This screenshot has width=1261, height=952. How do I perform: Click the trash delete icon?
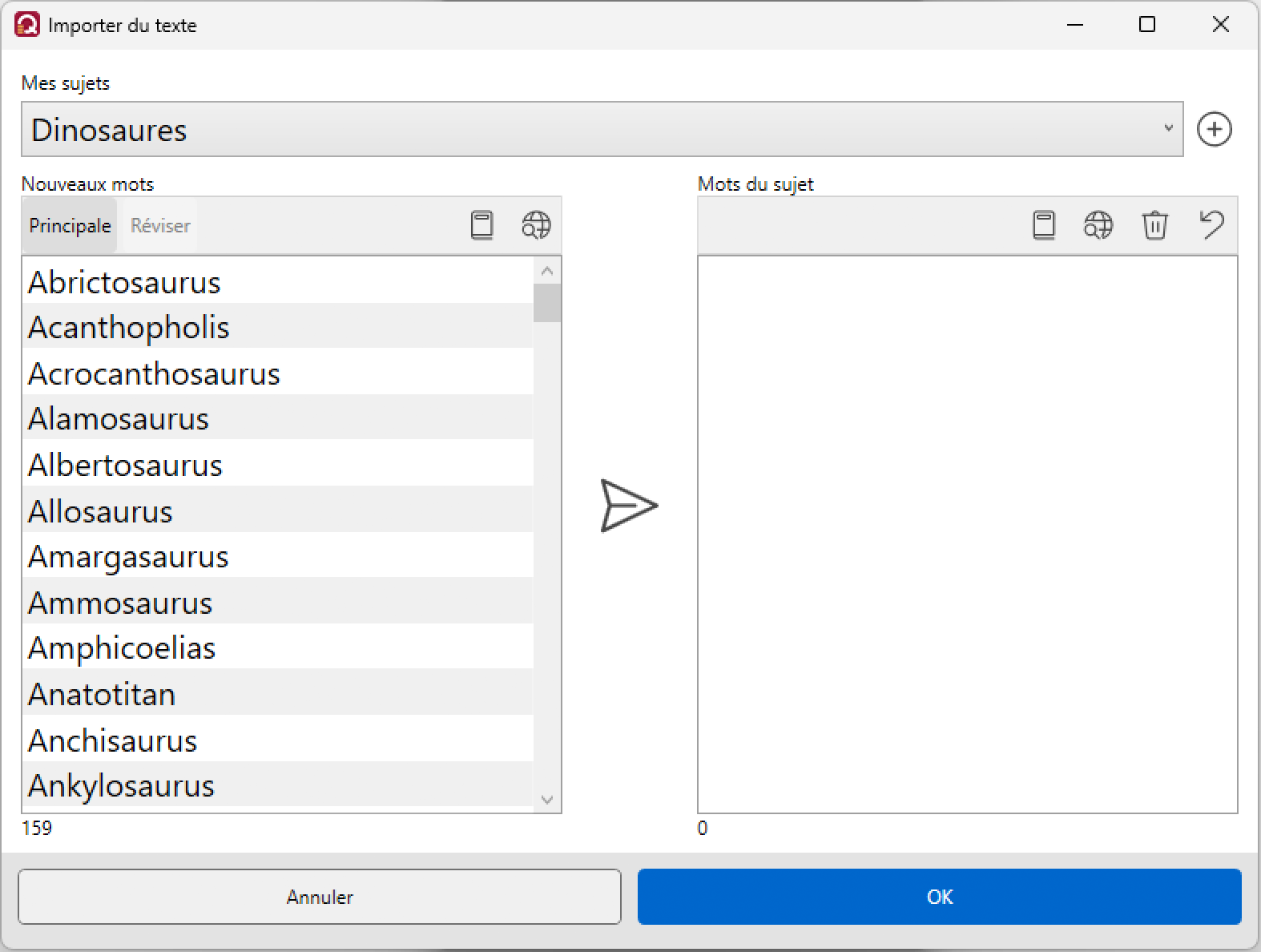click(1154, 225)
